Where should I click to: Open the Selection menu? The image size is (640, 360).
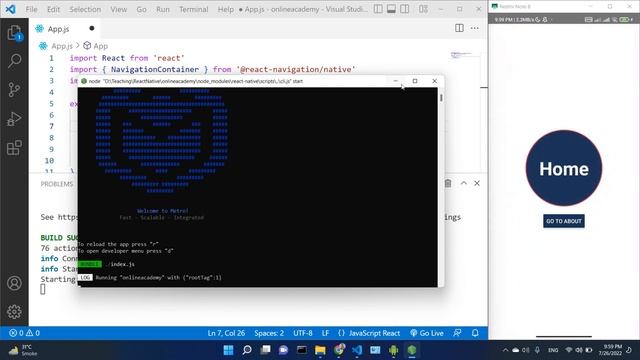click(x=85, y=9)
